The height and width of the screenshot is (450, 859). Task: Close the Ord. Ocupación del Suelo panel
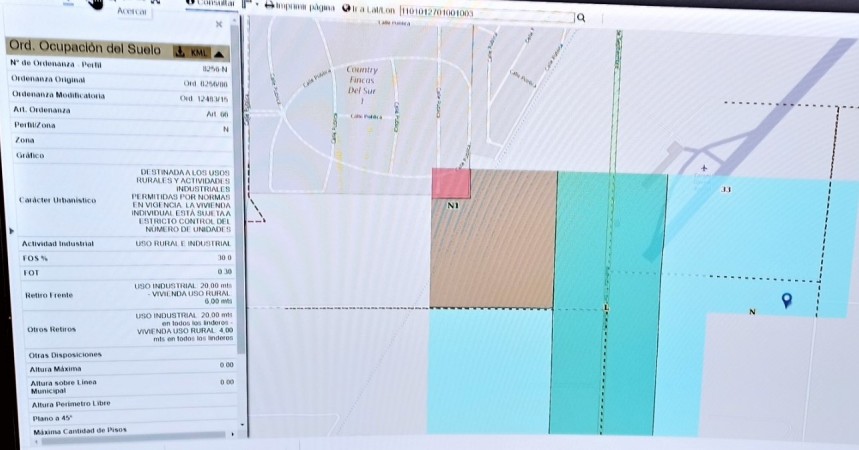click(x=219, y=24)
